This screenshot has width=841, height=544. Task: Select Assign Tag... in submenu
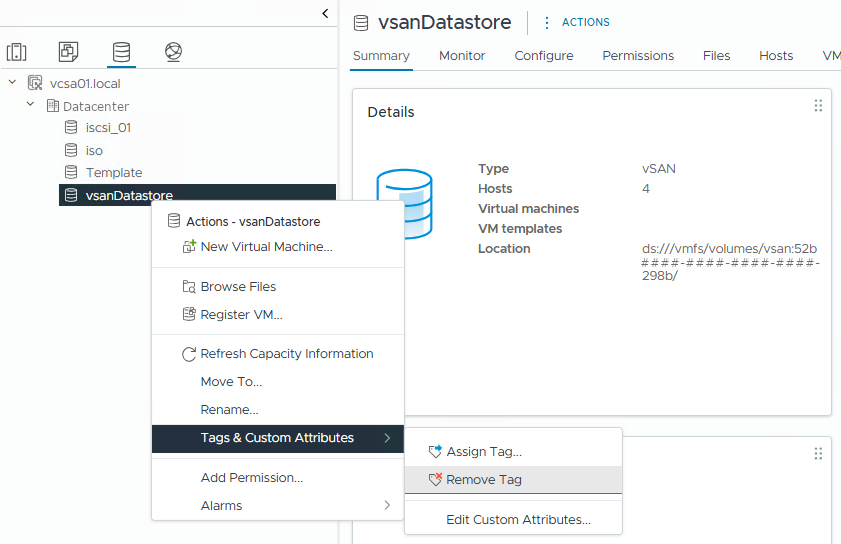click(484, 452)
